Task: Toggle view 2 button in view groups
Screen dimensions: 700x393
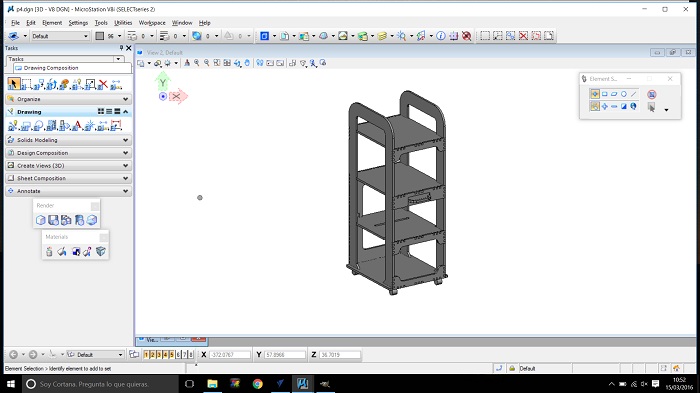Action: pos(152,355)
